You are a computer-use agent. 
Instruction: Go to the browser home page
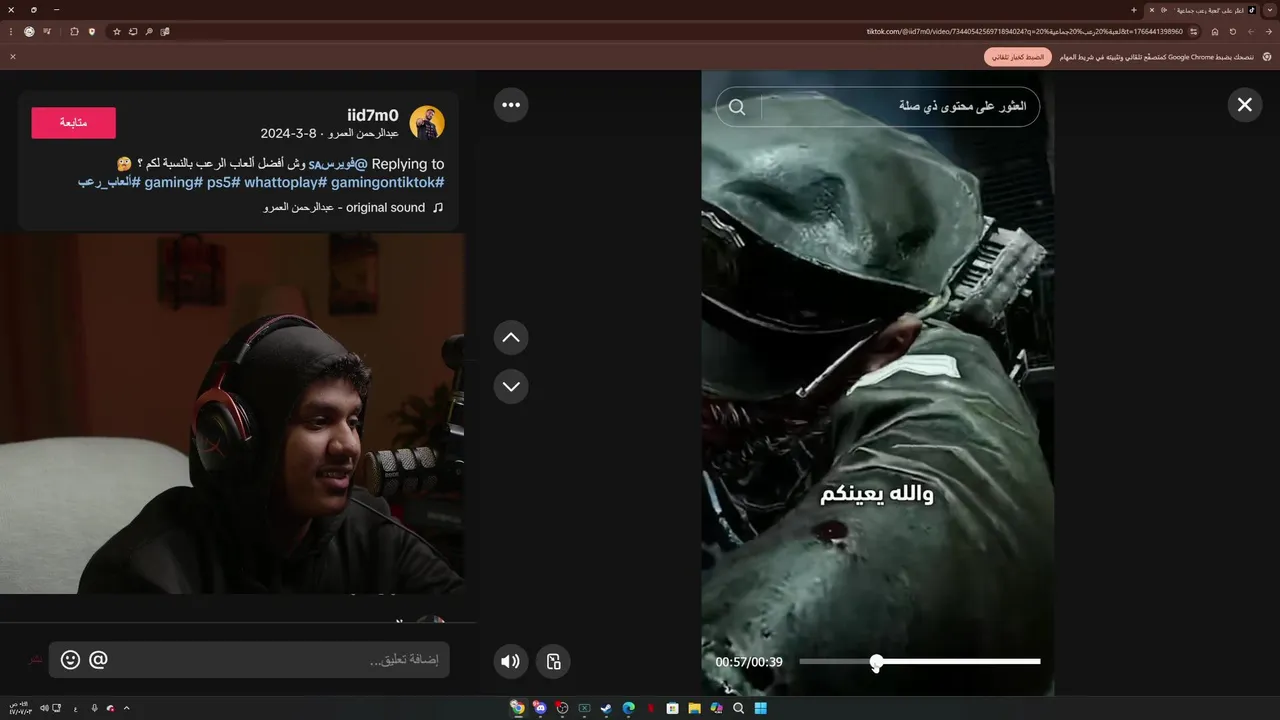(1215, 31)
